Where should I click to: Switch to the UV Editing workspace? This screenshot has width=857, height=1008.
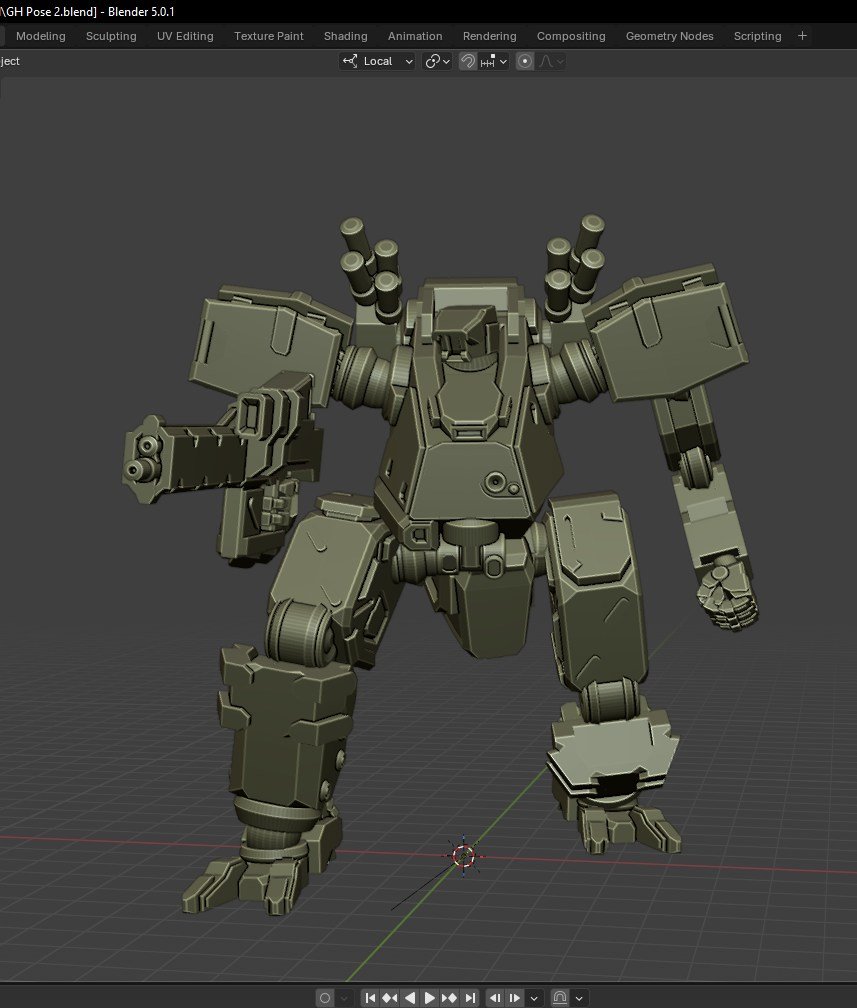[185, 36]
